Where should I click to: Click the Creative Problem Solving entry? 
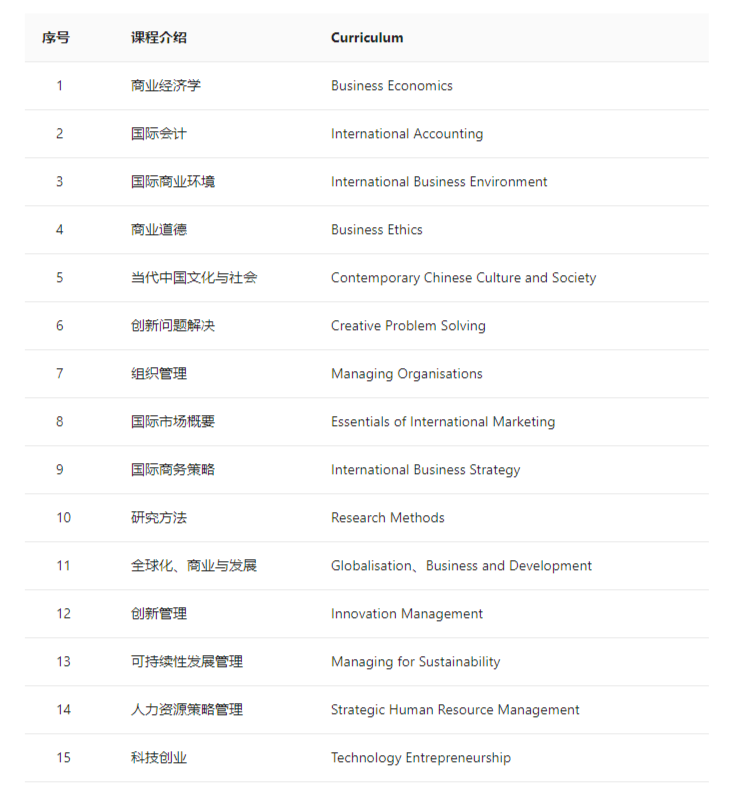coord(408,326)
